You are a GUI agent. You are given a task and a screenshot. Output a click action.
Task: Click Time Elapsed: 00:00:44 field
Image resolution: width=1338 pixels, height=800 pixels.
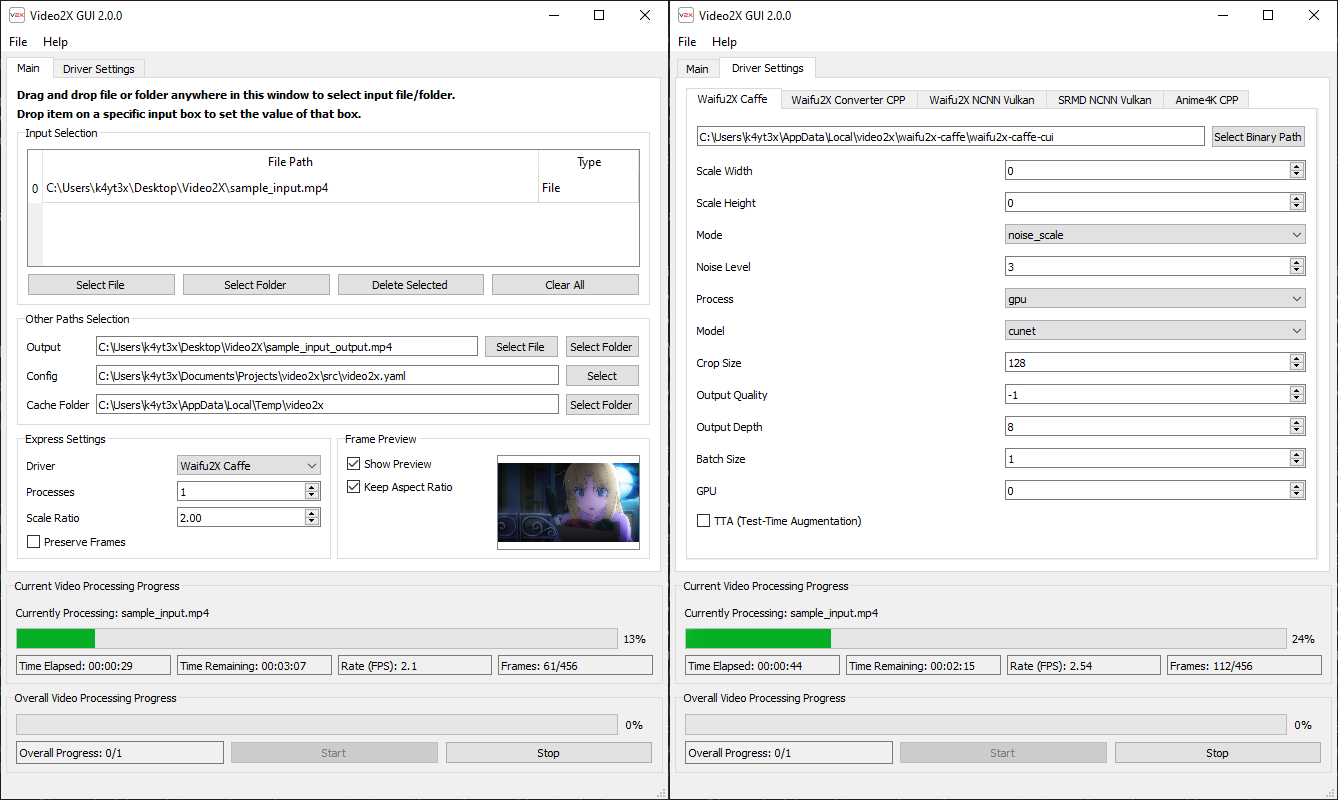coord(764,666)
